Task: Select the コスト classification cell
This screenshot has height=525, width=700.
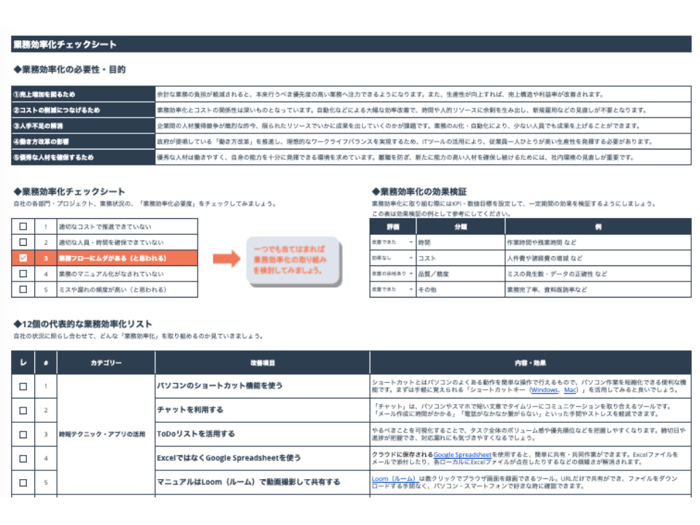Action: coord(460,258)
